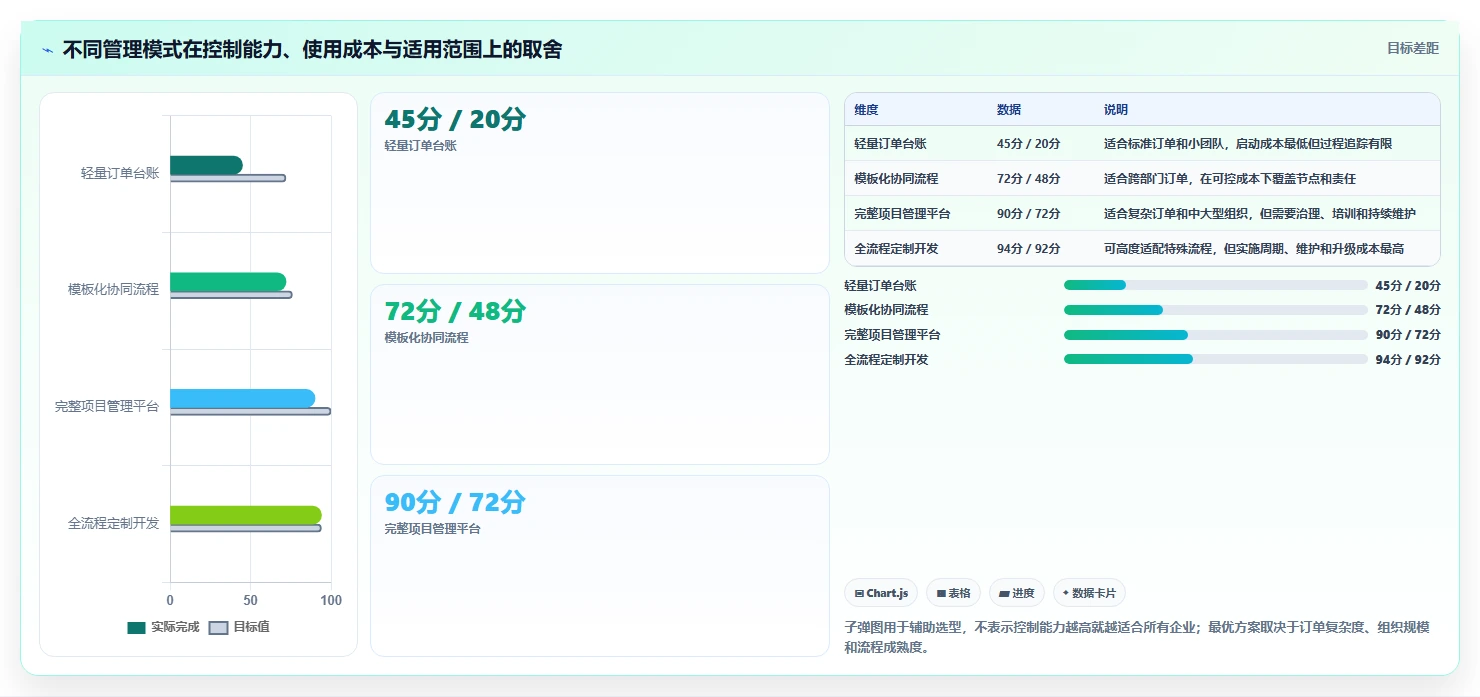This screenshot has height=697, width=1480.
Task: Click the gray target bar under 轻量订单台账 in chart
Action: coord(228,178)
